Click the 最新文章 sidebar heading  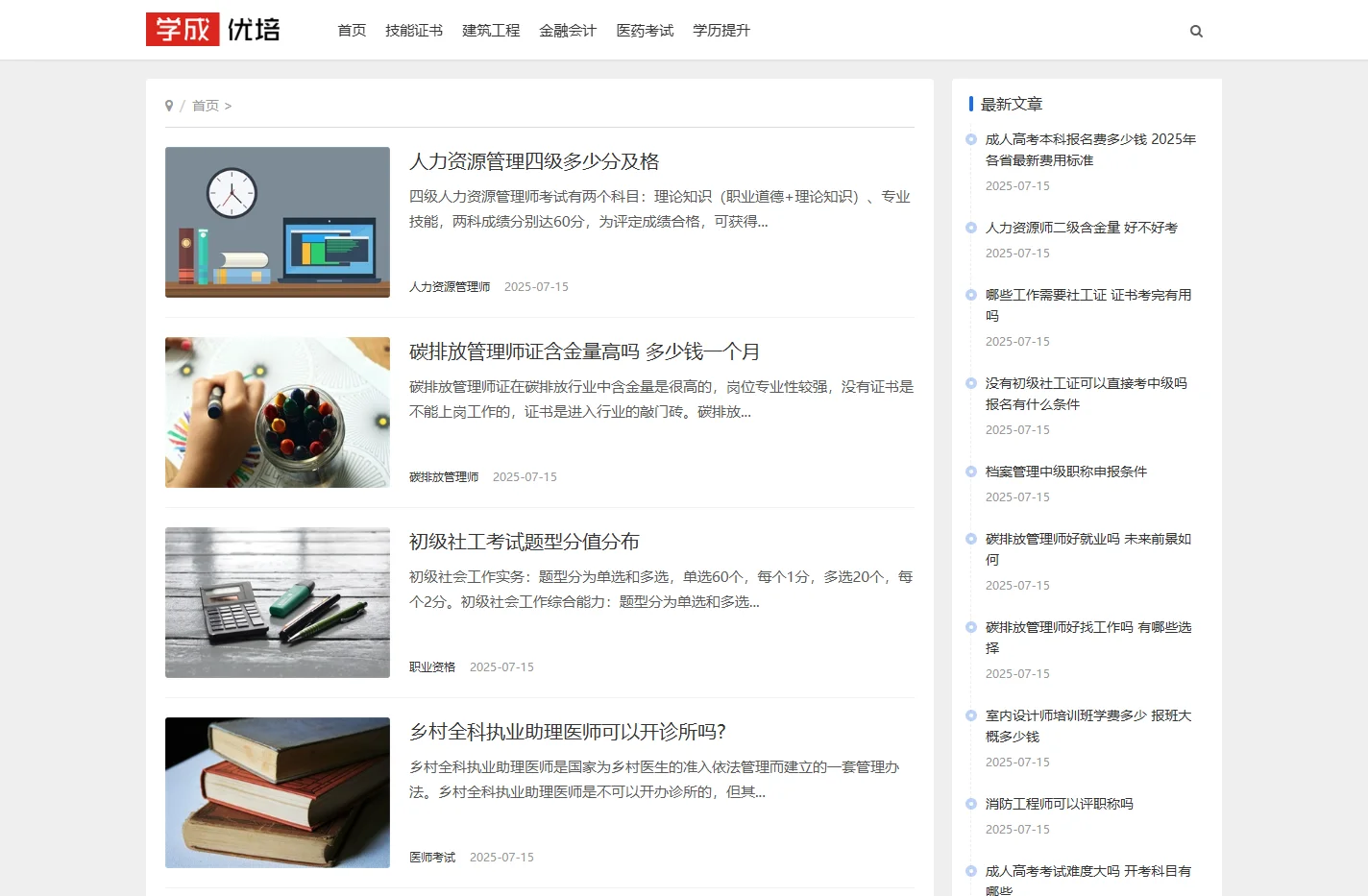[x=1012, y=104]
